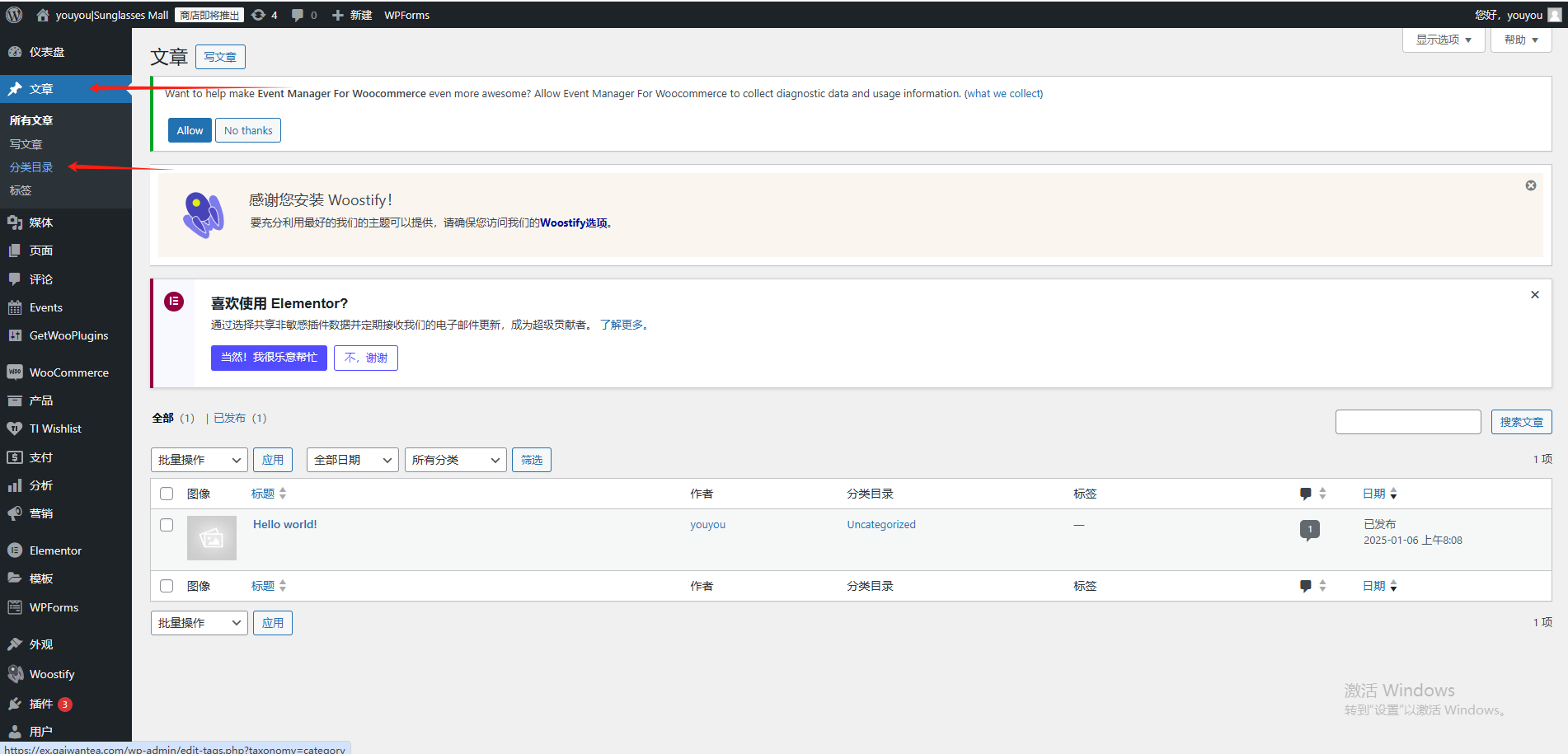Viewport: 1568px width, 754px height.
Task: Click the Allow button in notice
Action: click(x=190, y=130)
